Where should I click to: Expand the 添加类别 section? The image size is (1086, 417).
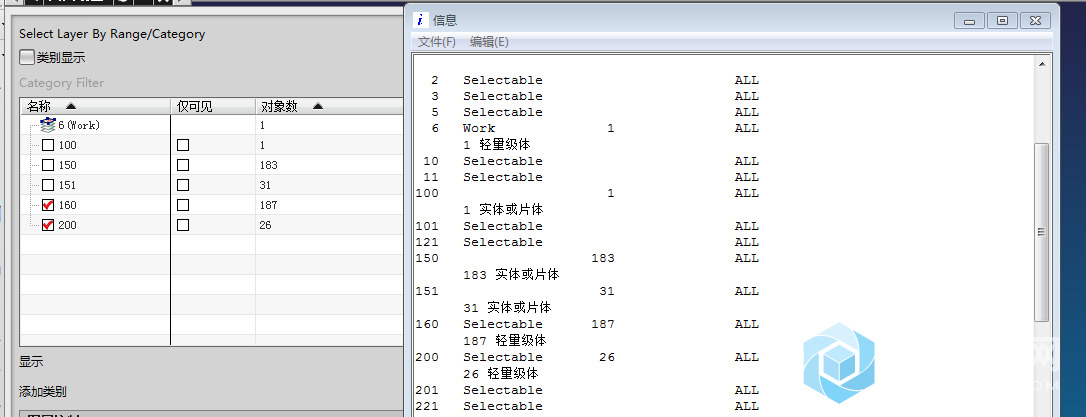pos(43,392)
